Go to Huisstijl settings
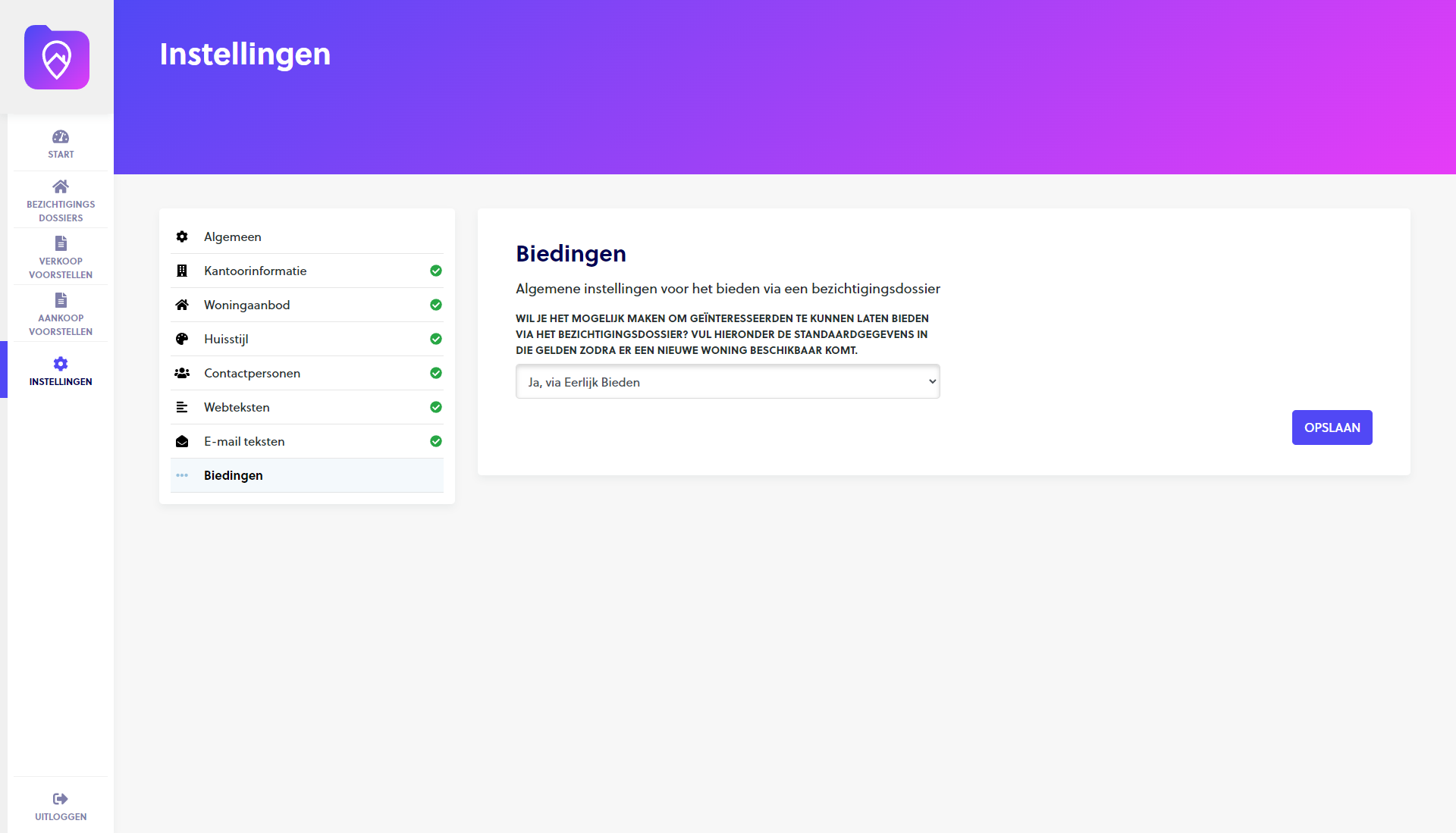The height and width of the screenshot is (833, 1456). click(x=307, y=339)
